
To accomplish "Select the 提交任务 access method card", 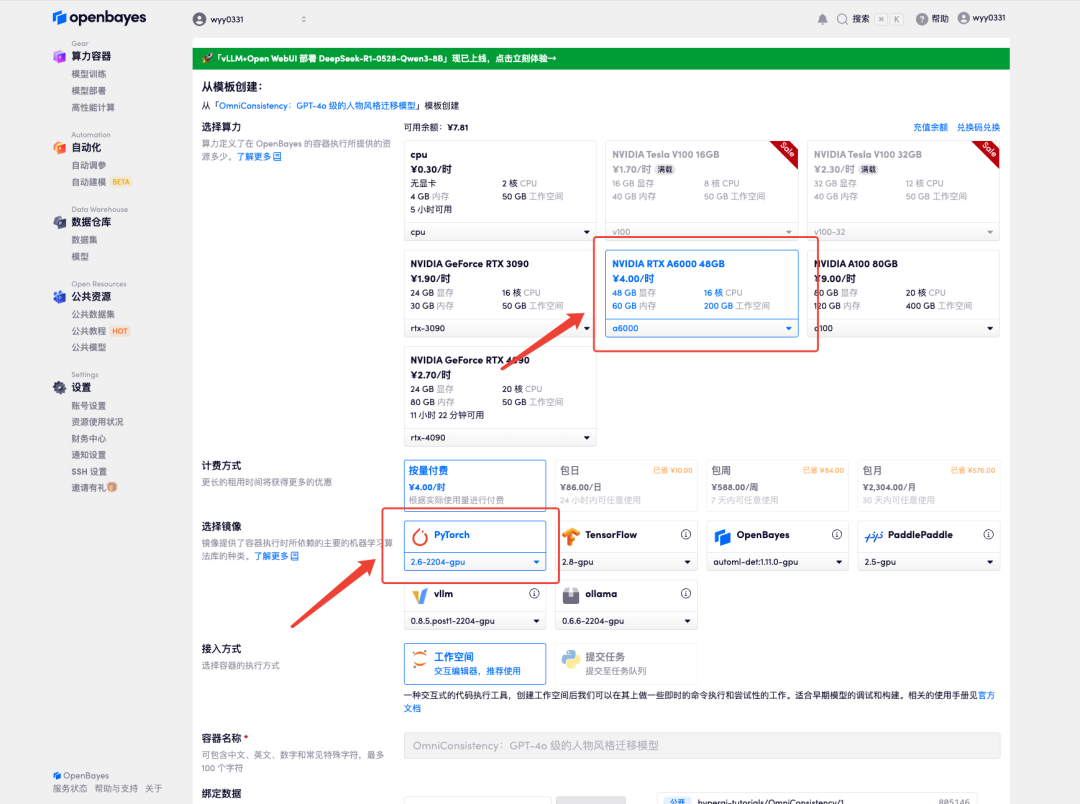I will coord(626,663).
